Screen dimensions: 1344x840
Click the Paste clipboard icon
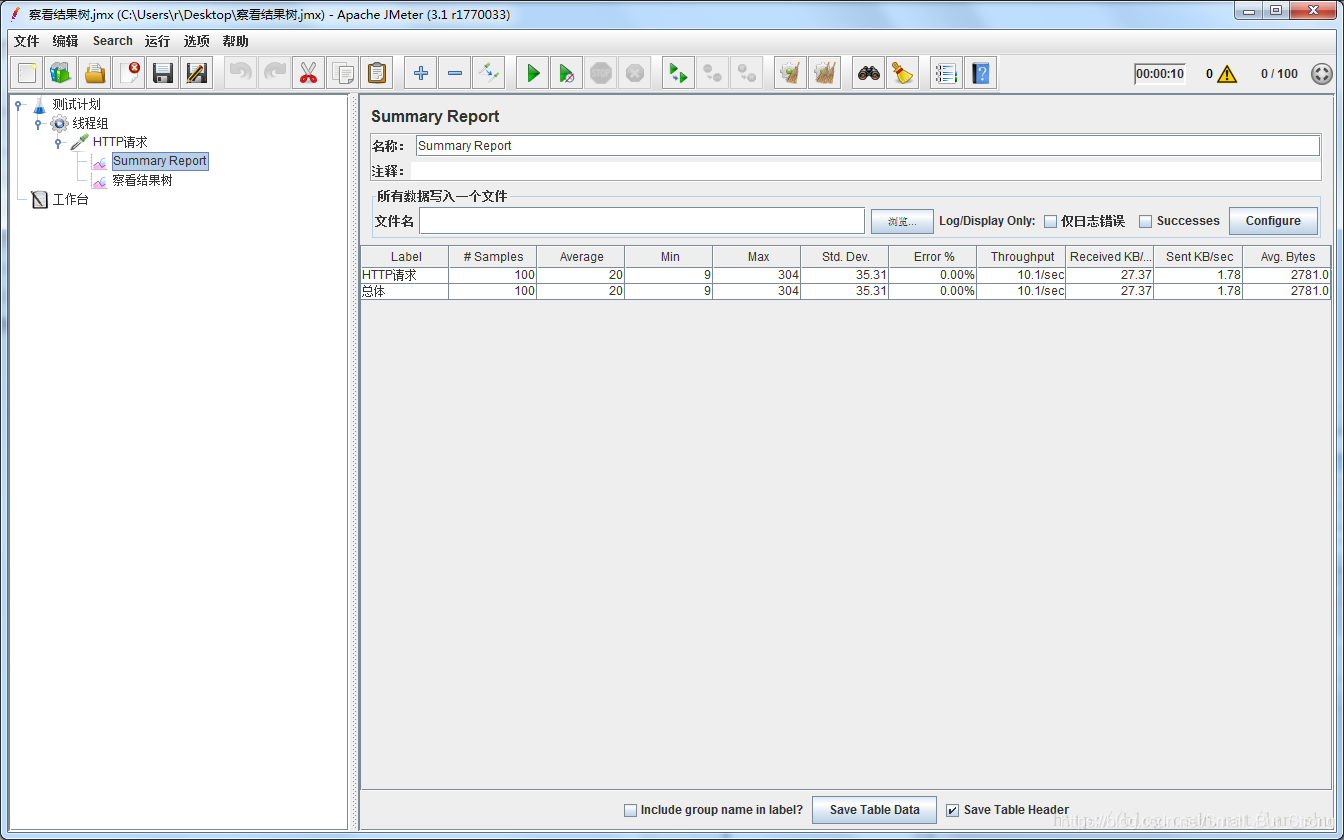pos(377,73)
